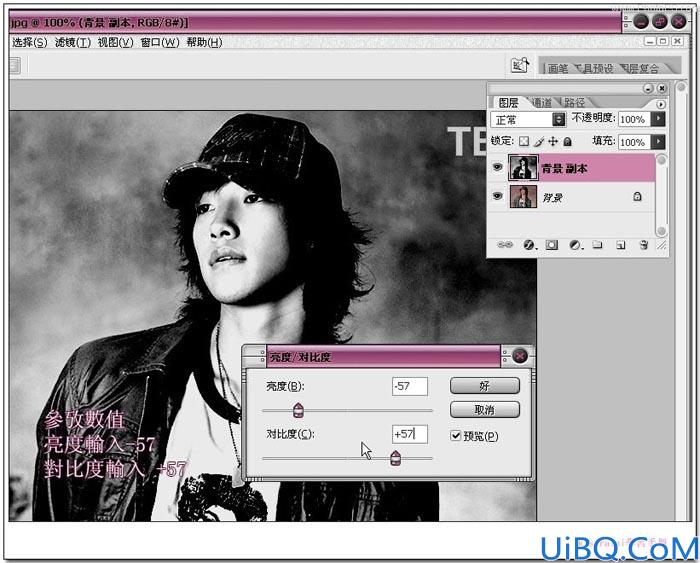
Task: Open the Layers panel flyout menu arrow
Action: [x=661, y=104]
